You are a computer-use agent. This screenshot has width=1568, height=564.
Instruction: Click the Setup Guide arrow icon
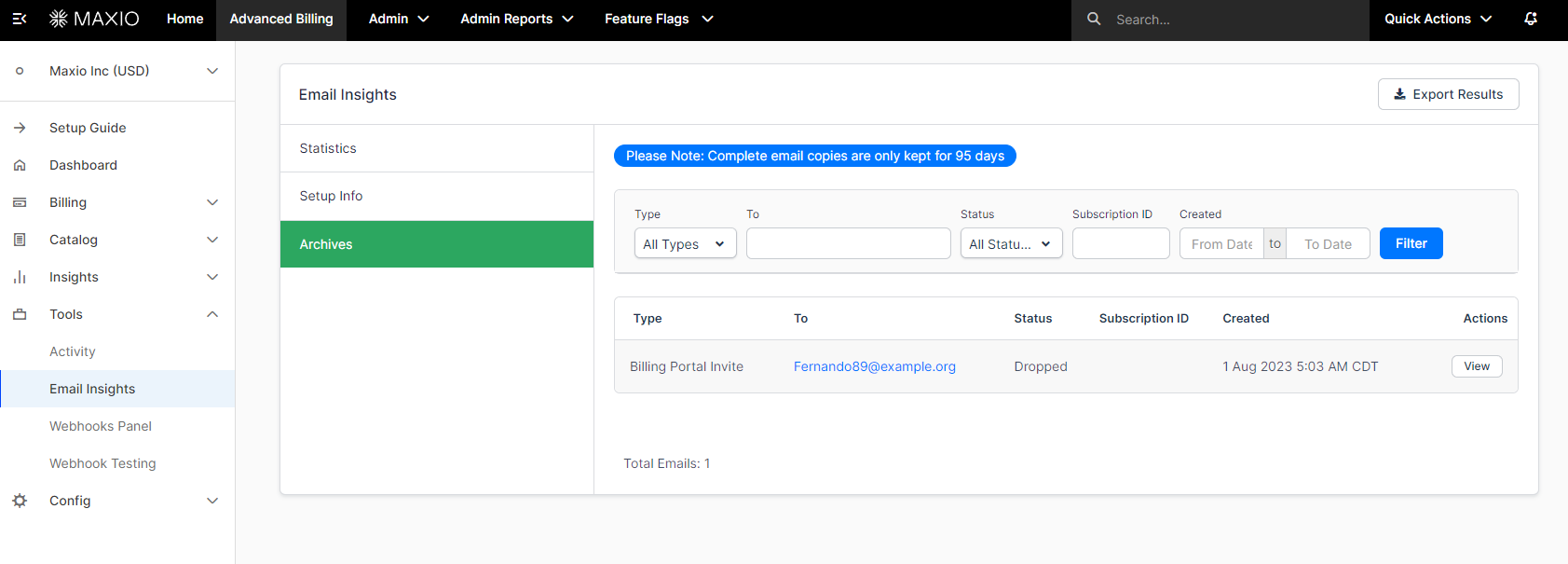20,128
